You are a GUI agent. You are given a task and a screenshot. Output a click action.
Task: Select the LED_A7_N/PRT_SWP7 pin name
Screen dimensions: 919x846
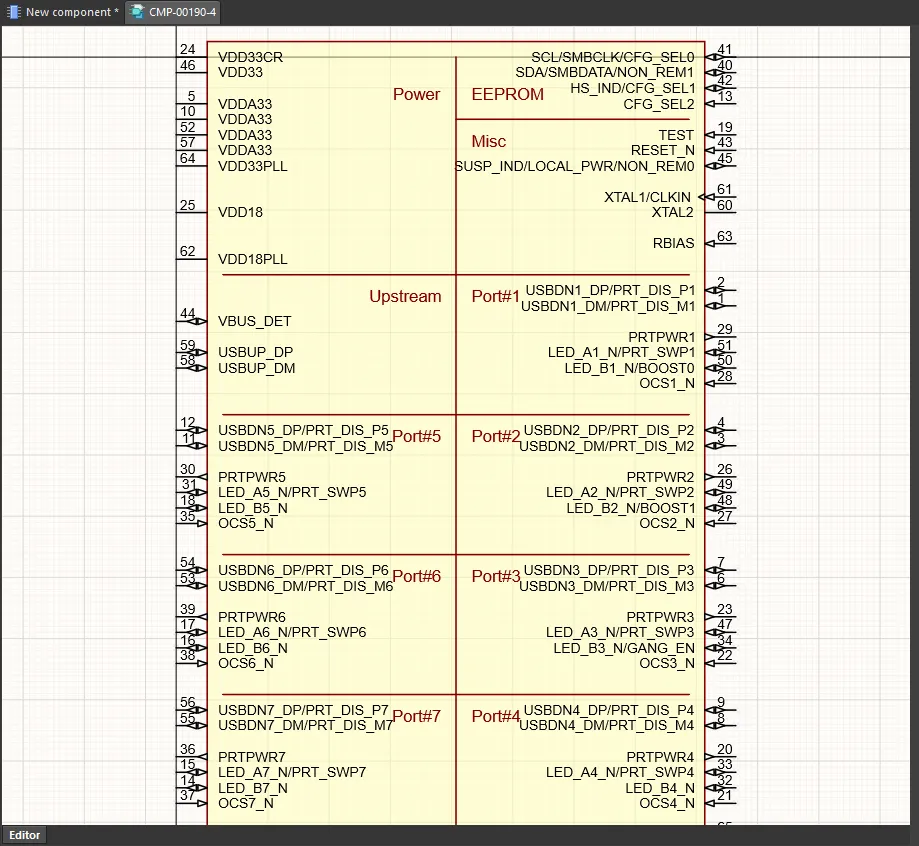tap(292, 772)
